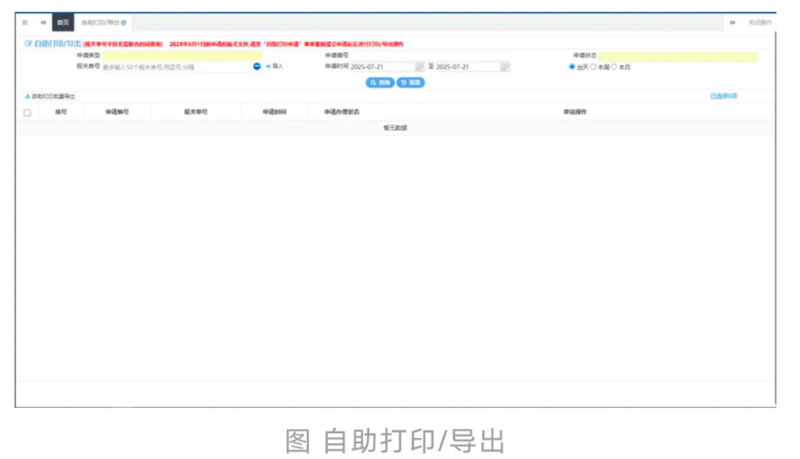Open the 关闭操作 menu
800x459 pixels.
[759, 21]
